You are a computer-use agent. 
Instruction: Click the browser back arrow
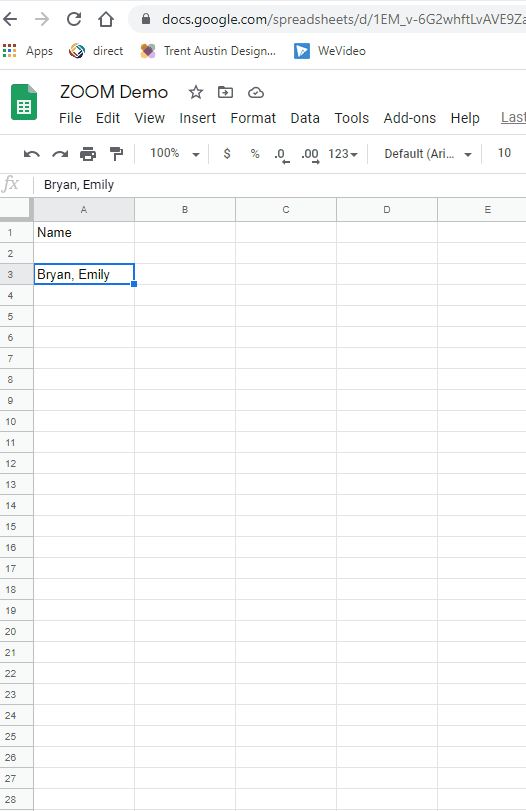10,20
